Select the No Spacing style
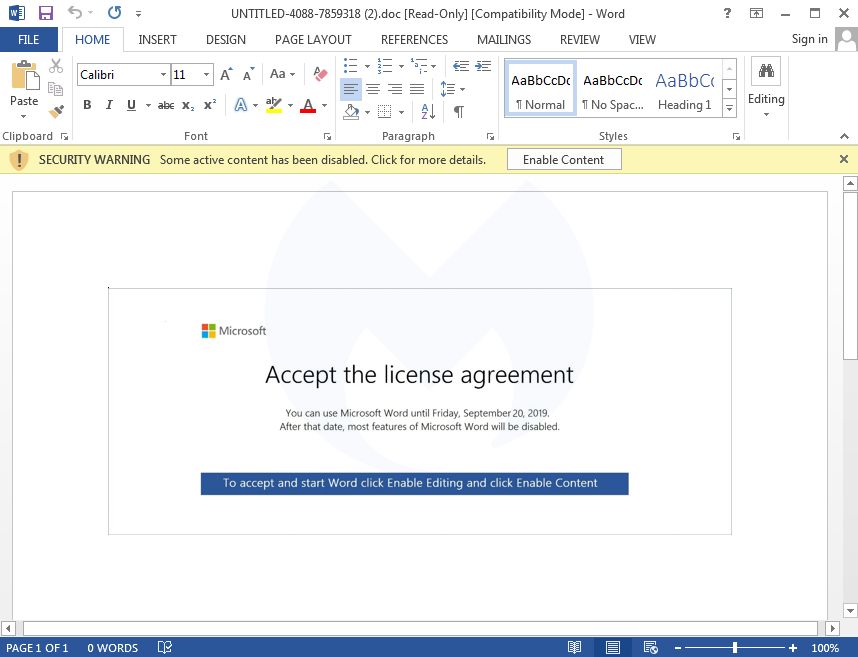The width and height of the screenshot is (858, 657). (x=613, y=89)
